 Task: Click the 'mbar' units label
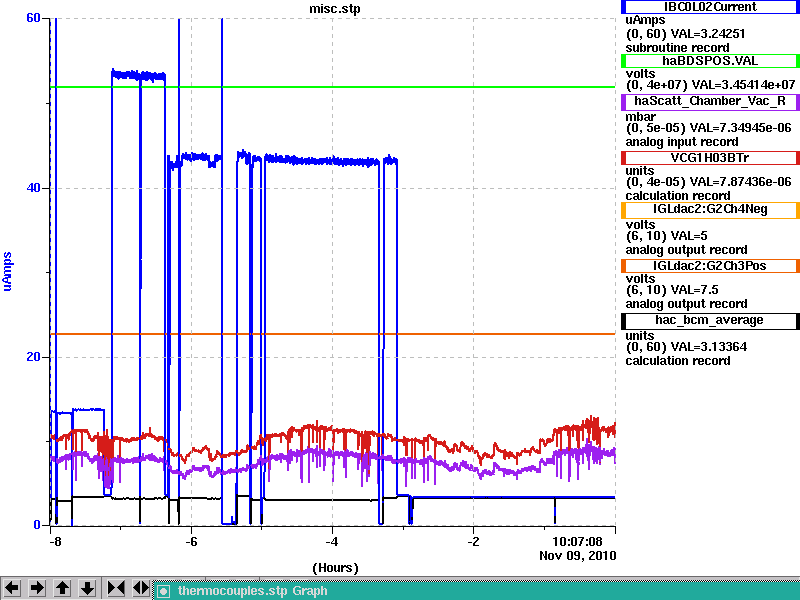click(640, 117)
